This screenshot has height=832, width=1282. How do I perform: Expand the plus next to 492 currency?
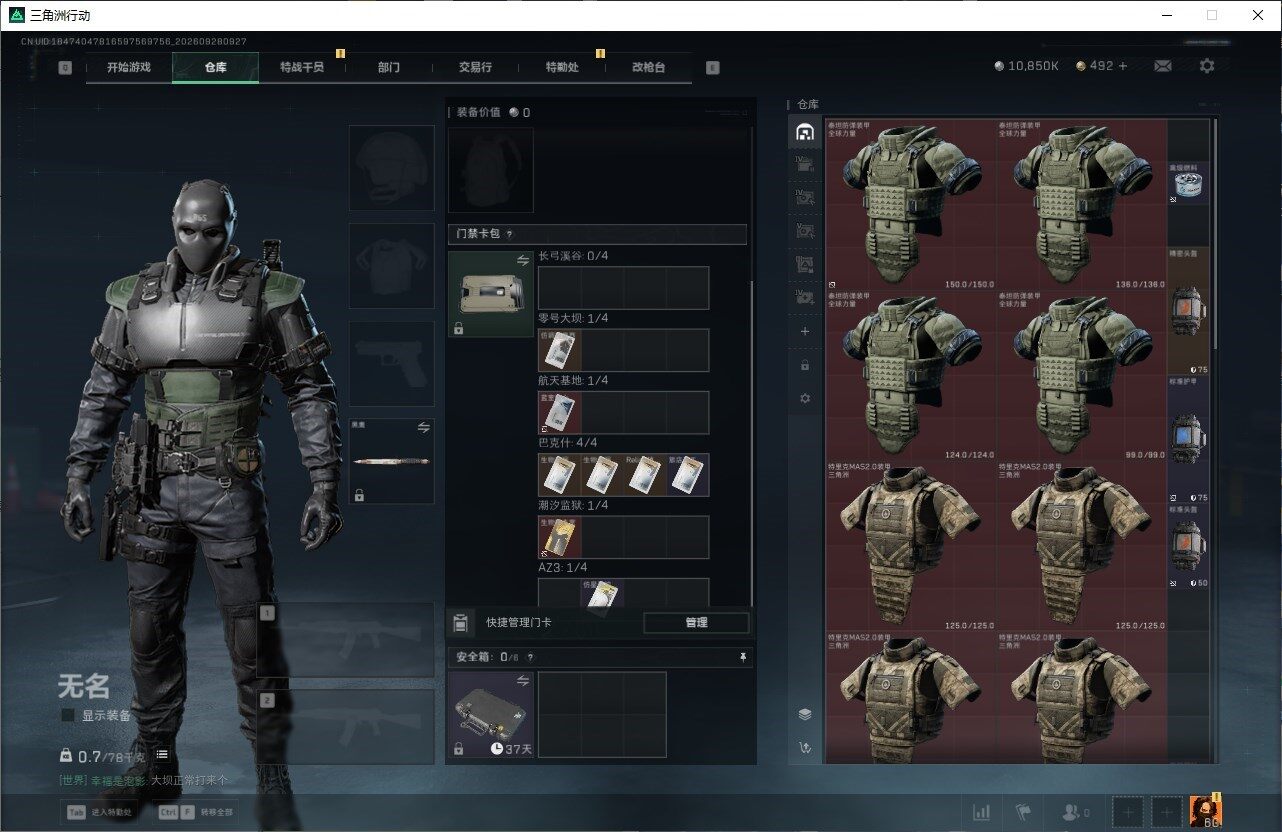[1123, 66]
